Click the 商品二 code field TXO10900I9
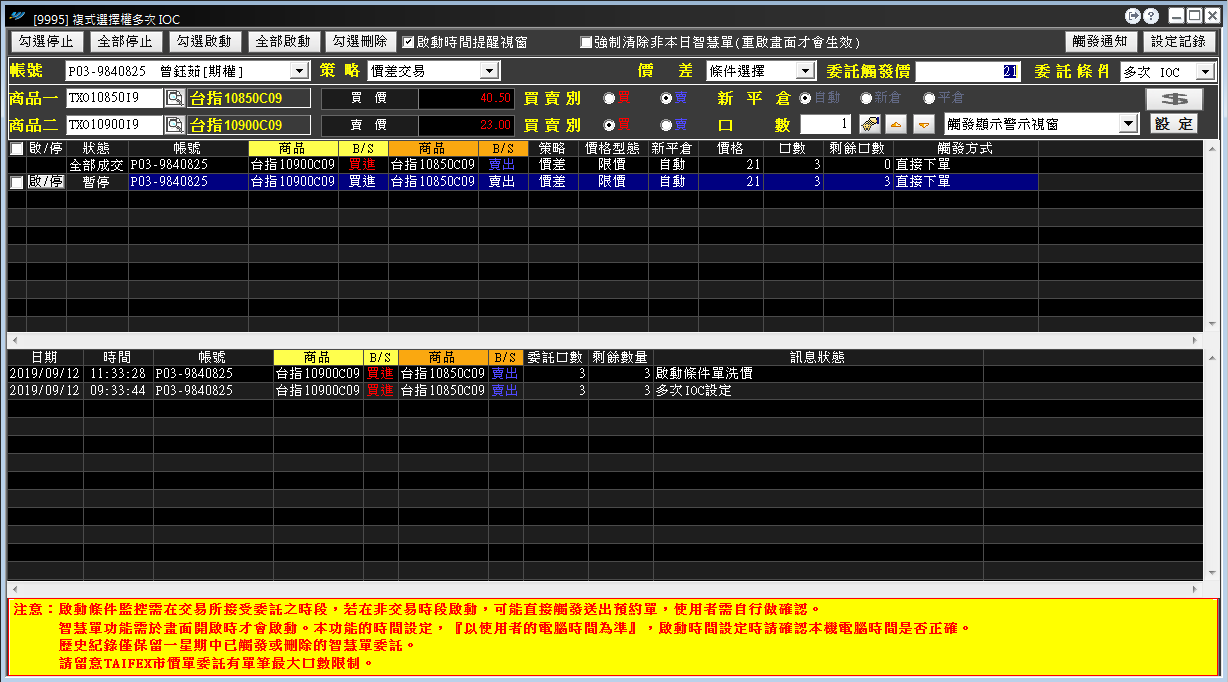1228x682 pixels. tap(115, 125)
